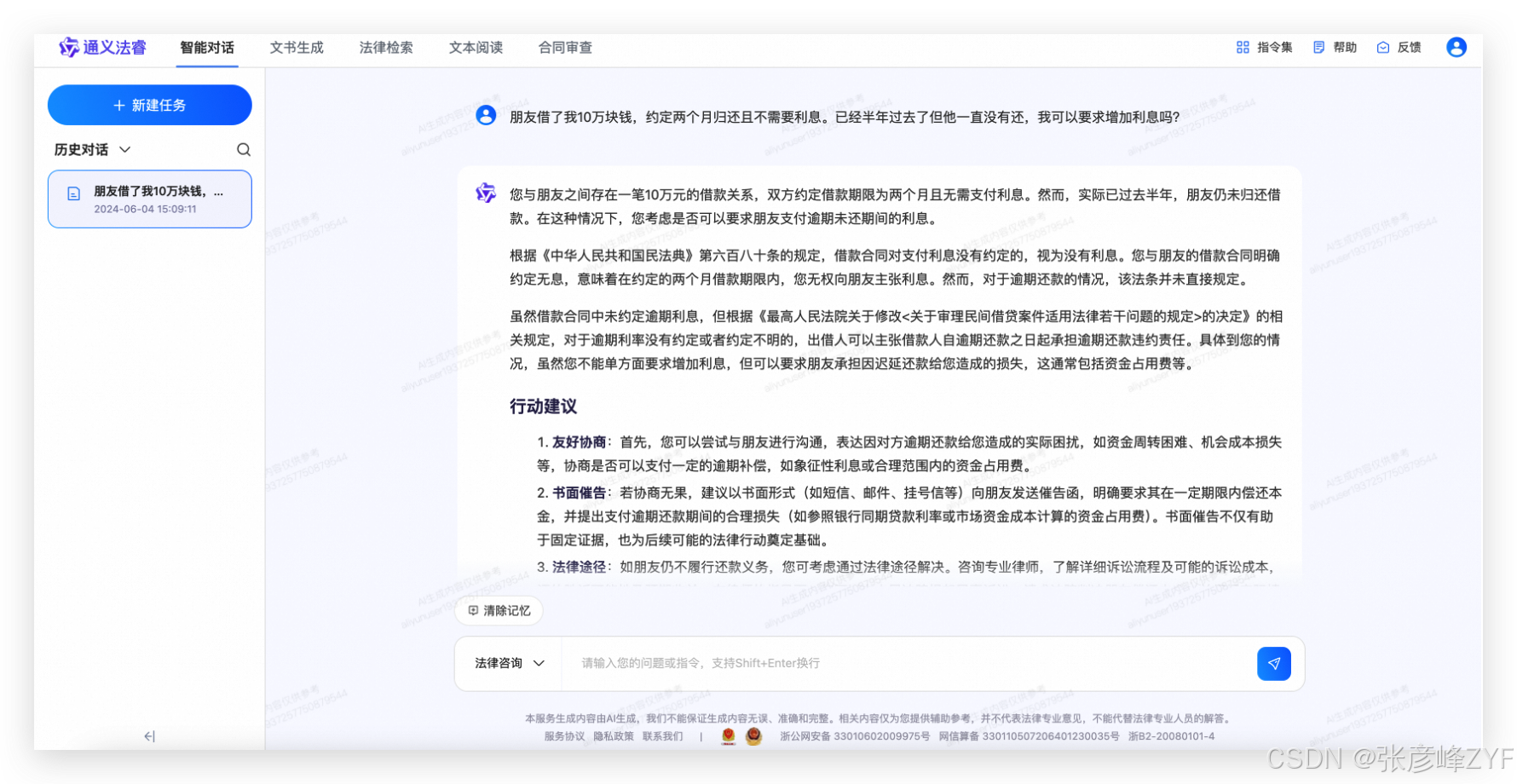Image resolution: width=1517 pixels, height=784 pixels.
Task: Click the 网信算备 registration number
Action: (1029, 736)
